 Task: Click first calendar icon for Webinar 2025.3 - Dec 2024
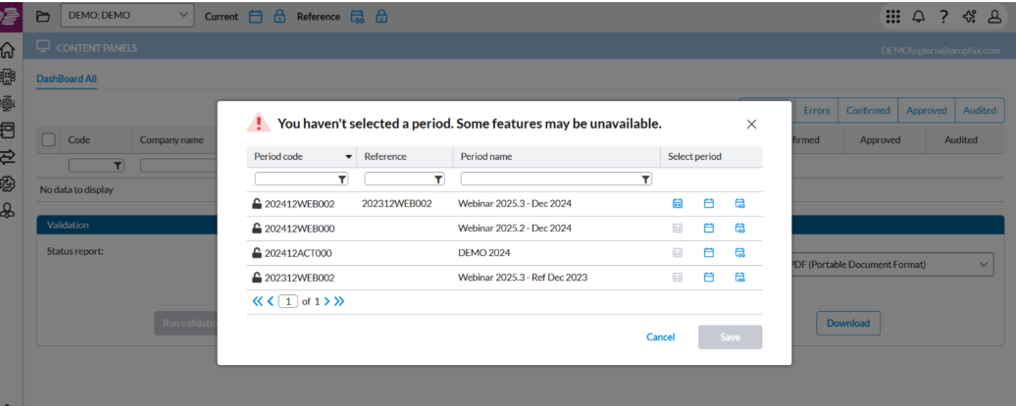tap(677, 203)
